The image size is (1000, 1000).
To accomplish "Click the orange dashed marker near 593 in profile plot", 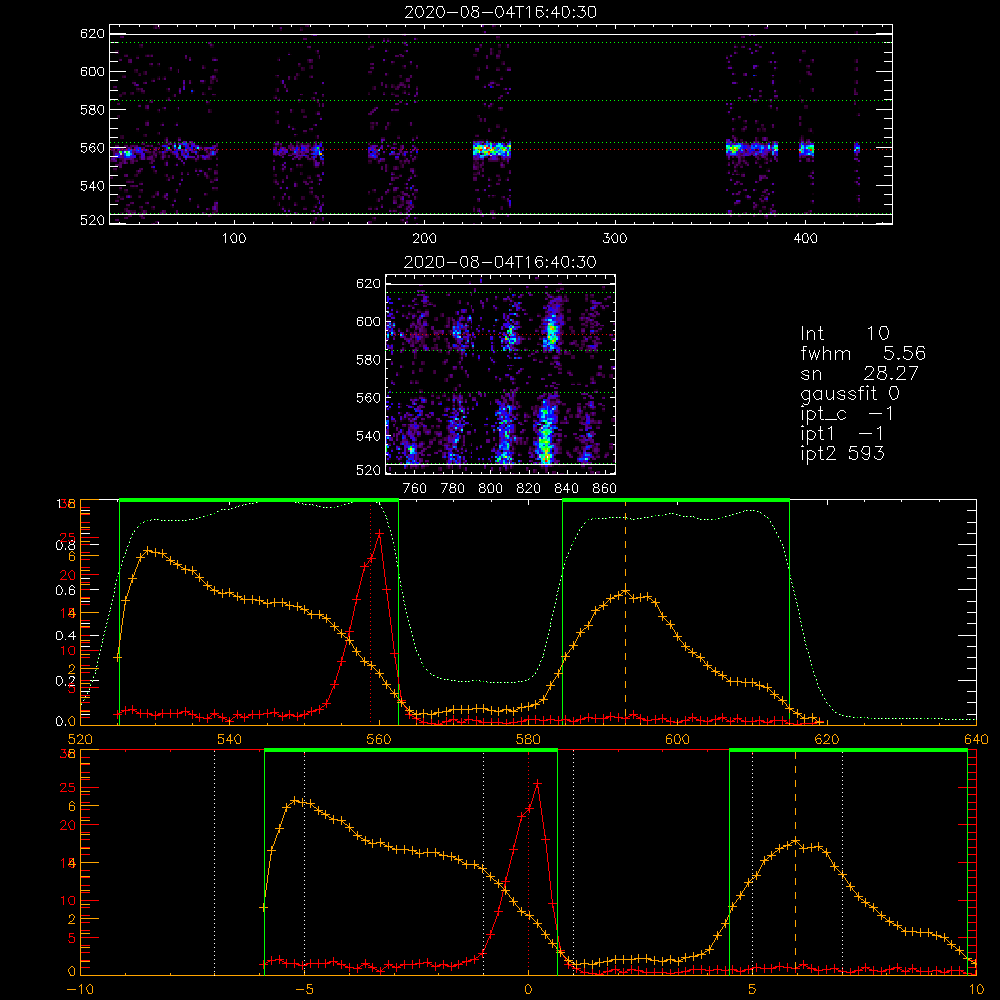I will coord(626,612).
